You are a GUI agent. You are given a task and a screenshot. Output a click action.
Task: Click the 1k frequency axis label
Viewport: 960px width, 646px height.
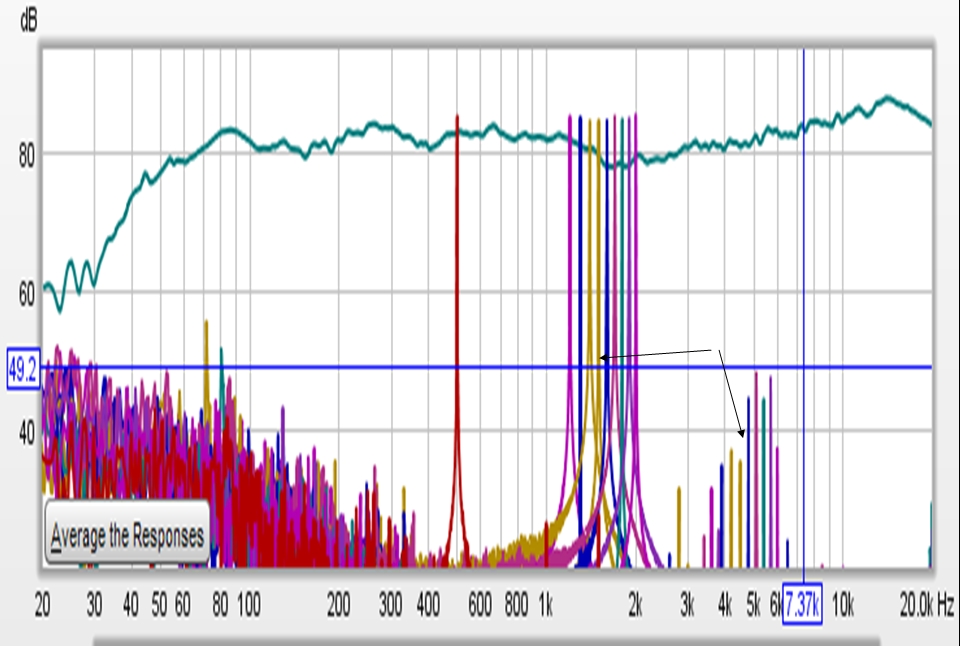pyautogui.click(x=546, y=605)
